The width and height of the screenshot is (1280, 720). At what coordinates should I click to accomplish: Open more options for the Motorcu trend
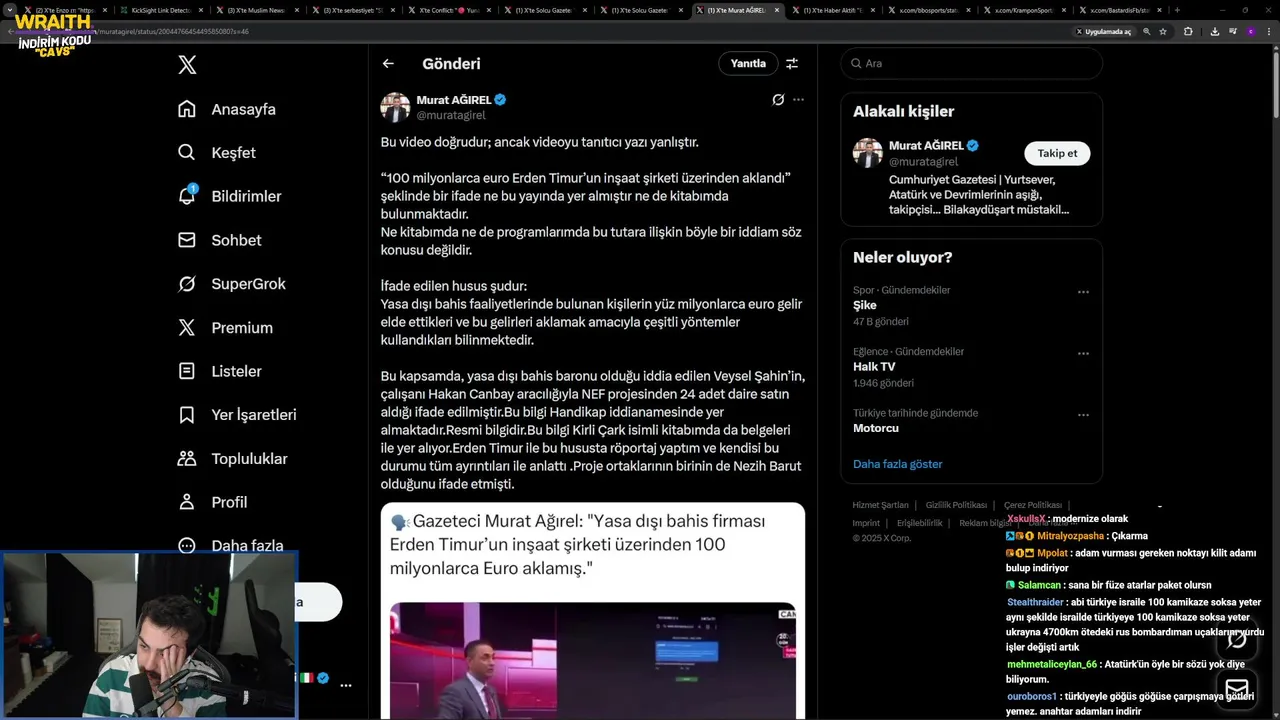pos(1083,415)
